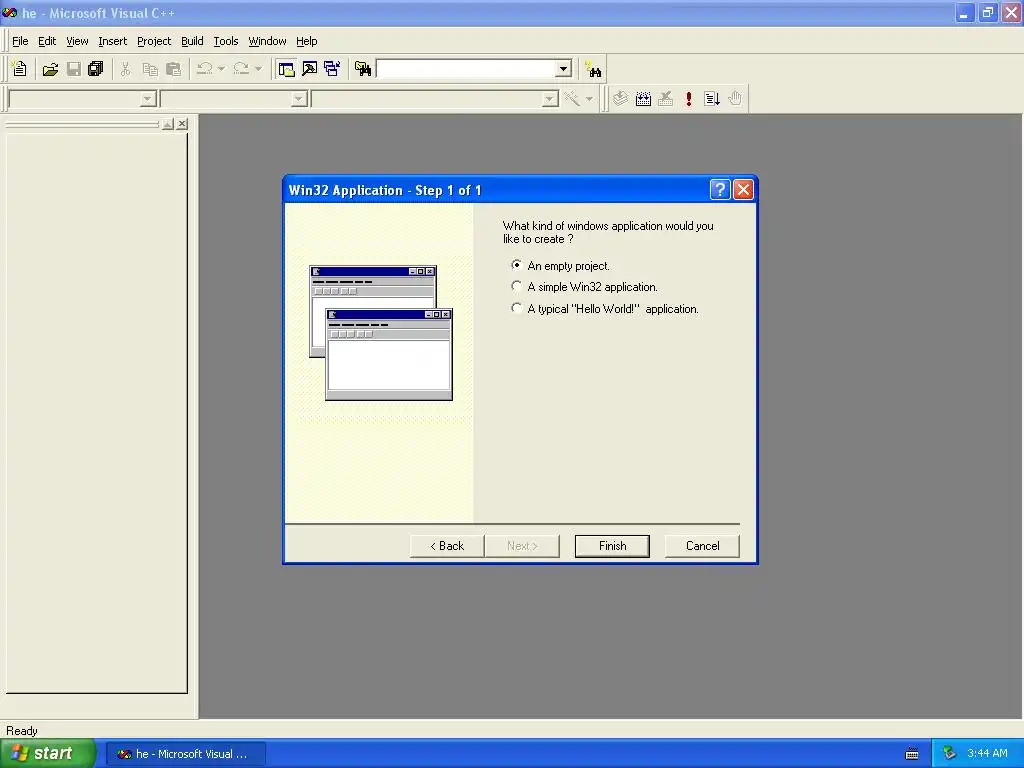The width and height of the screenshot is (1024, 768).
Task: Open the File menu
Action: pyautogui.click(x=20, y=41)
